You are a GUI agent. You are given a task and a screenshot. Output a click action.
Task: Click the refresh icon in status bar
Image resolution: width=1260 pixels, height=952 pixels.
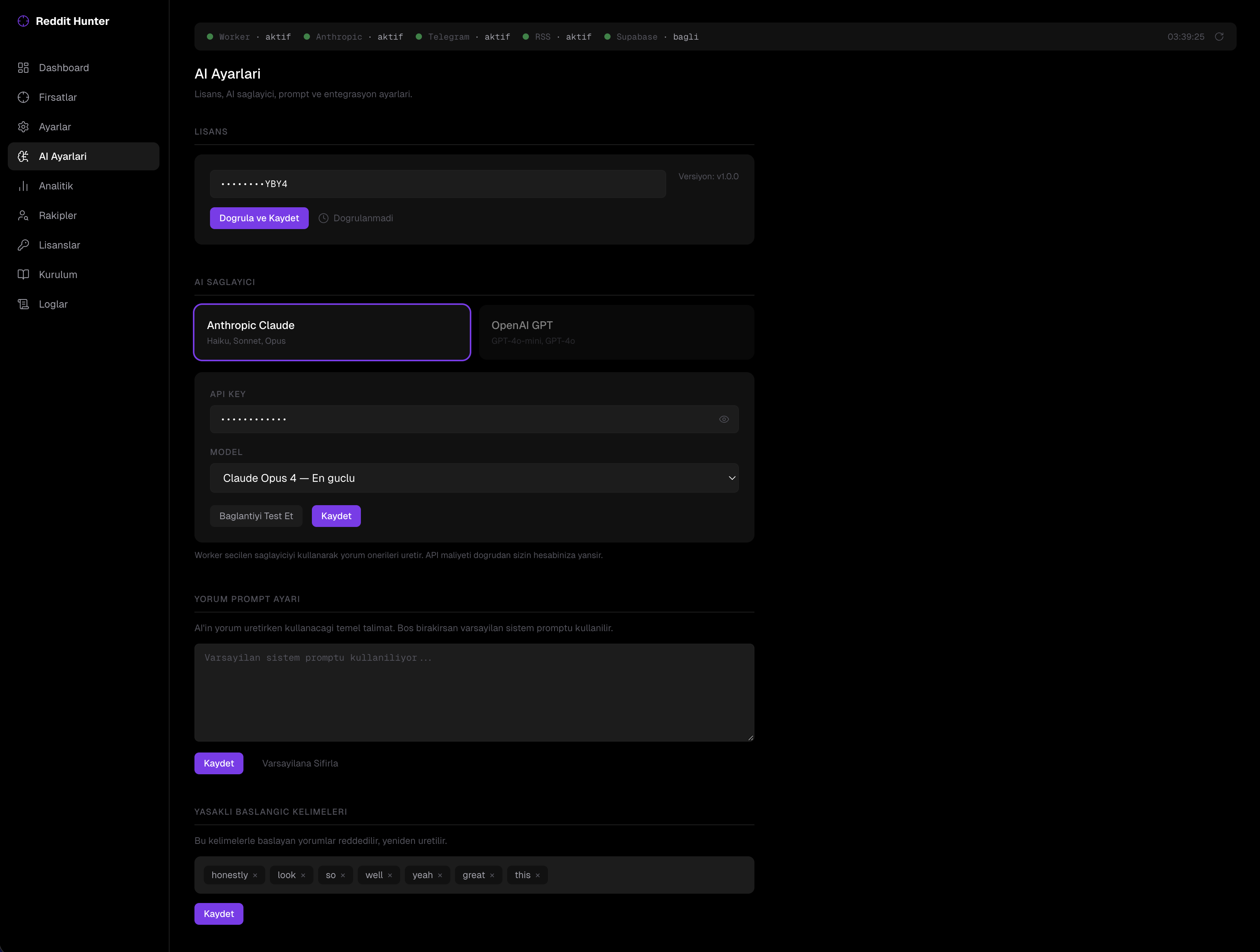click(x=1219, y=37)
